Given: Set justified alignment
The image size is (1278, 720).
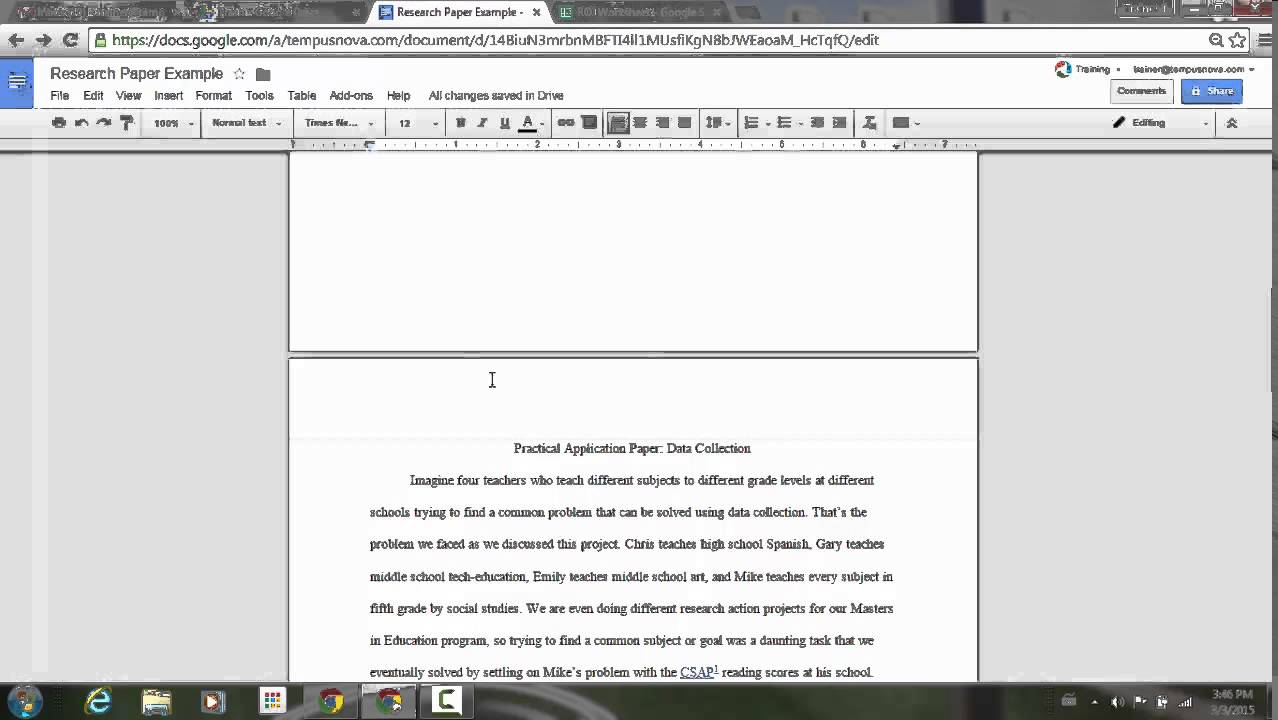Looking at the screenshot, I should pyautogui.click(x=684, y=123).
